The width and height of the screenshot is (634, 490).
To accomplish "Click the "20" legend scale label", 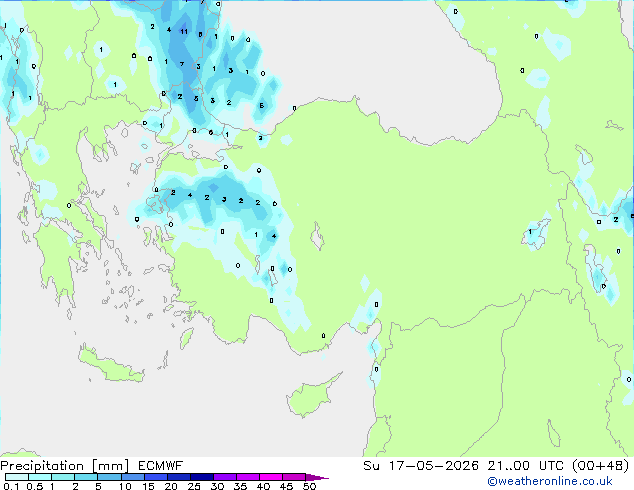I will tap(171, 486).
